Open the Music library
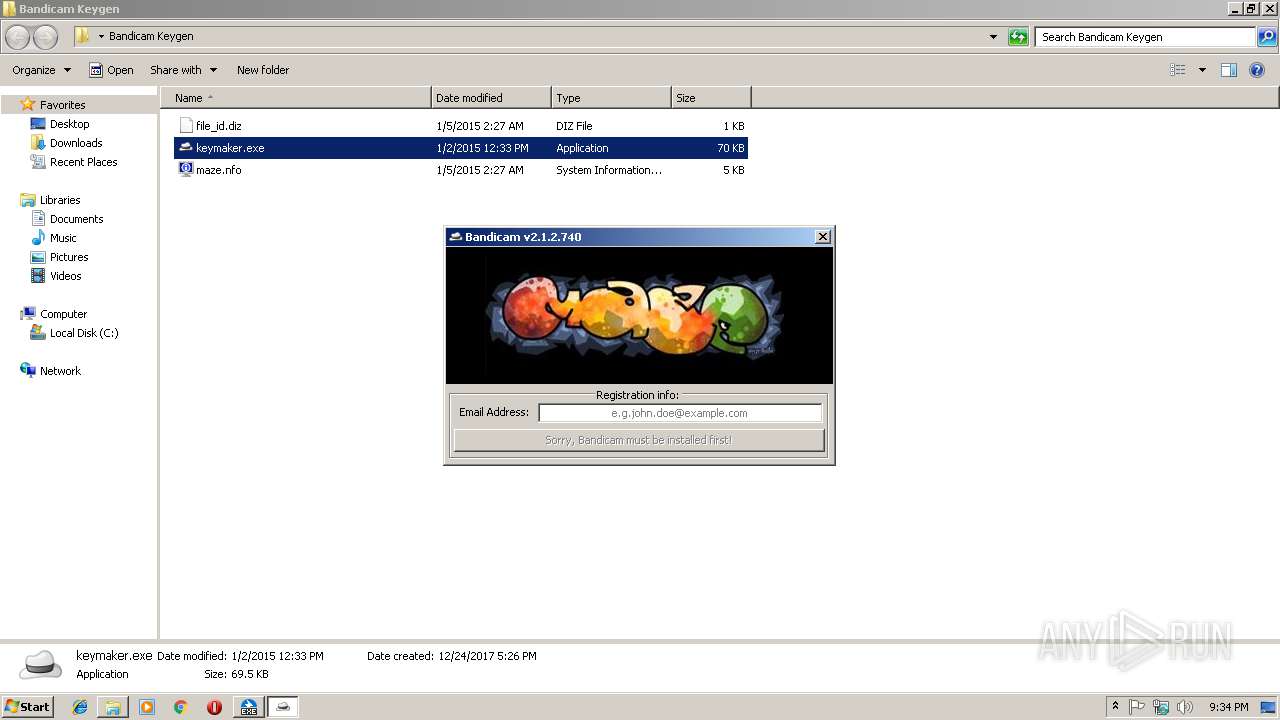This screenshot has height=720, width=1280. [x=63, y=238]
